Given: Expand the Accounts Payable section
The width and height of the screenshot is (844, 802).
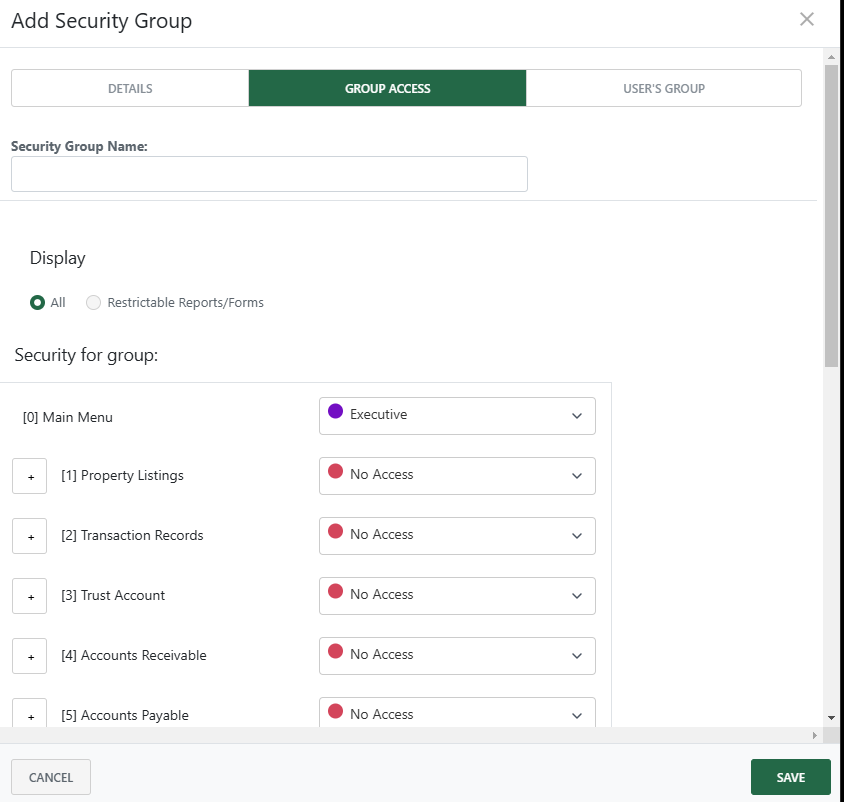Looking at the screenshot, I should 29,716.
